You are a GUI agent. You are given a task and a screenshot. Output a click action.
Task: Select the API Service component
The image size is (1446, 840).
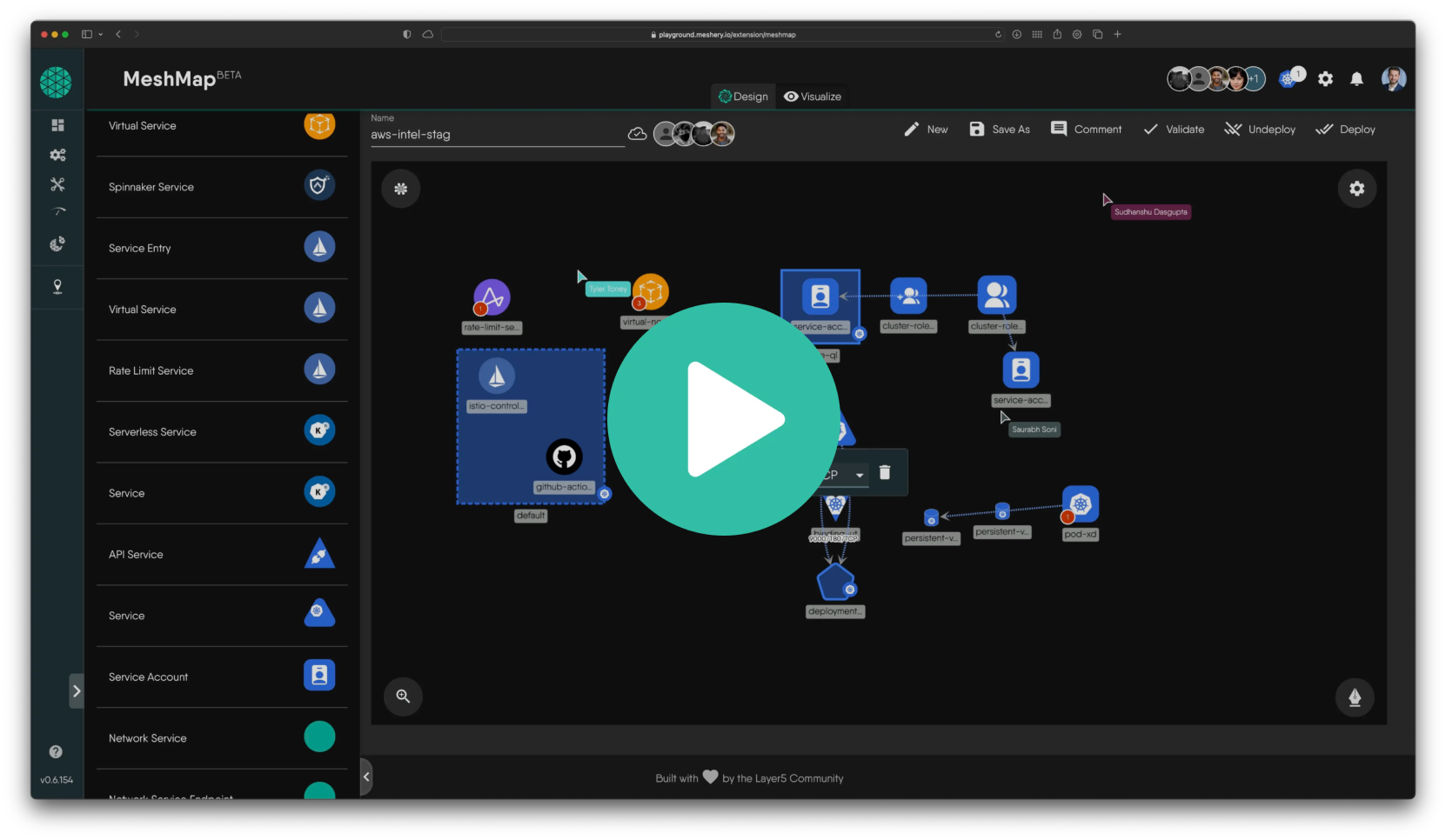222,554
